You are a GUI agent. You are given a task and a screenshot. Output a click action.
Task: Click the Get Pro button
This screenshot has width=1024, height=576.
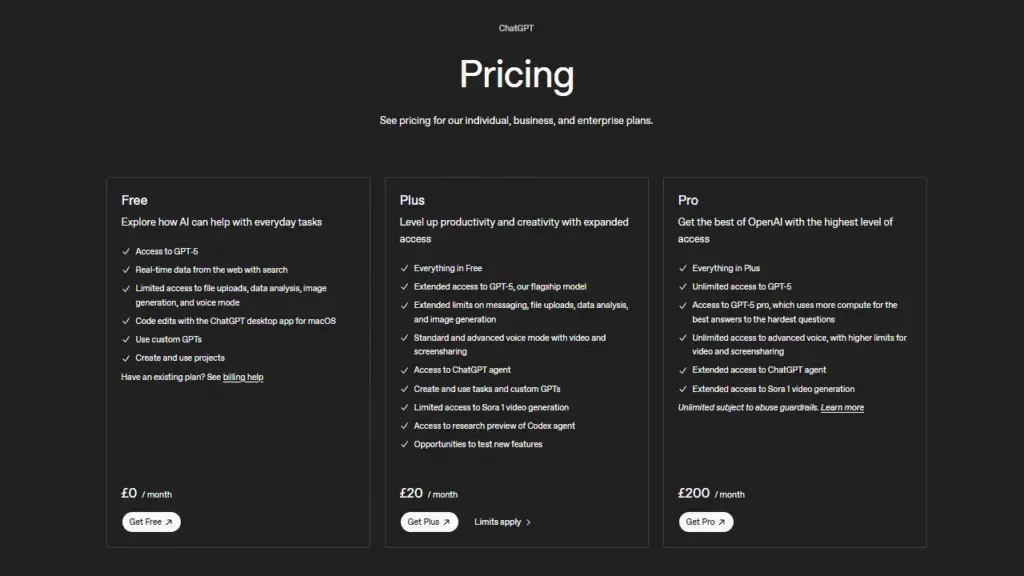[706, 522]
